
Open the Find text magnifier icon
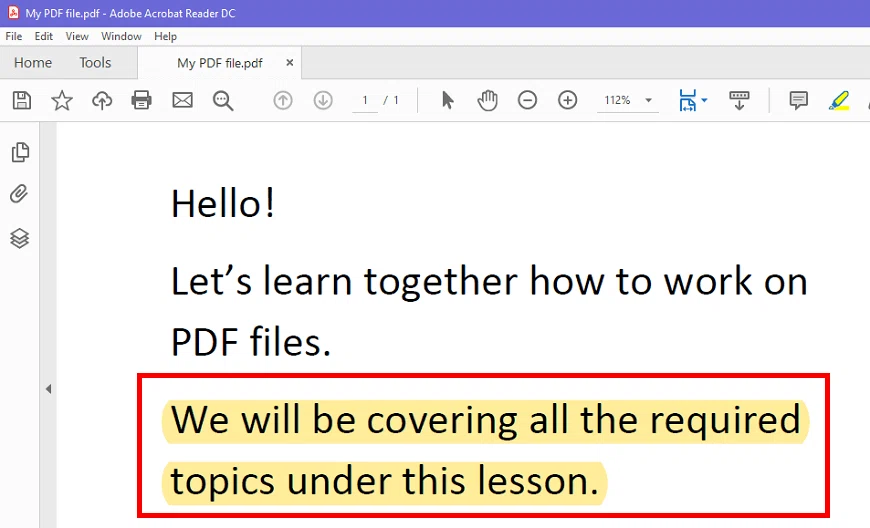click(223, 100)
